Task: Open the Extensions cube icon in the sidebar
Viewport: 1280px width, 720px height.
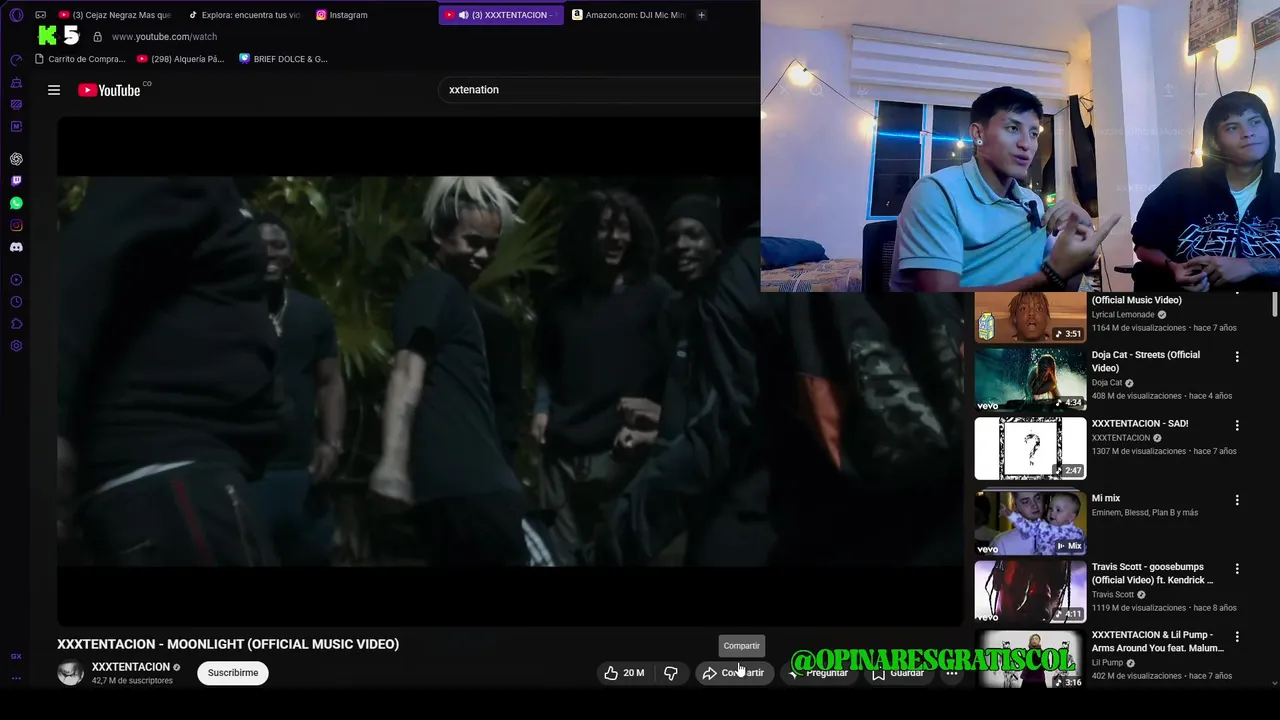Action: [16, 324]
